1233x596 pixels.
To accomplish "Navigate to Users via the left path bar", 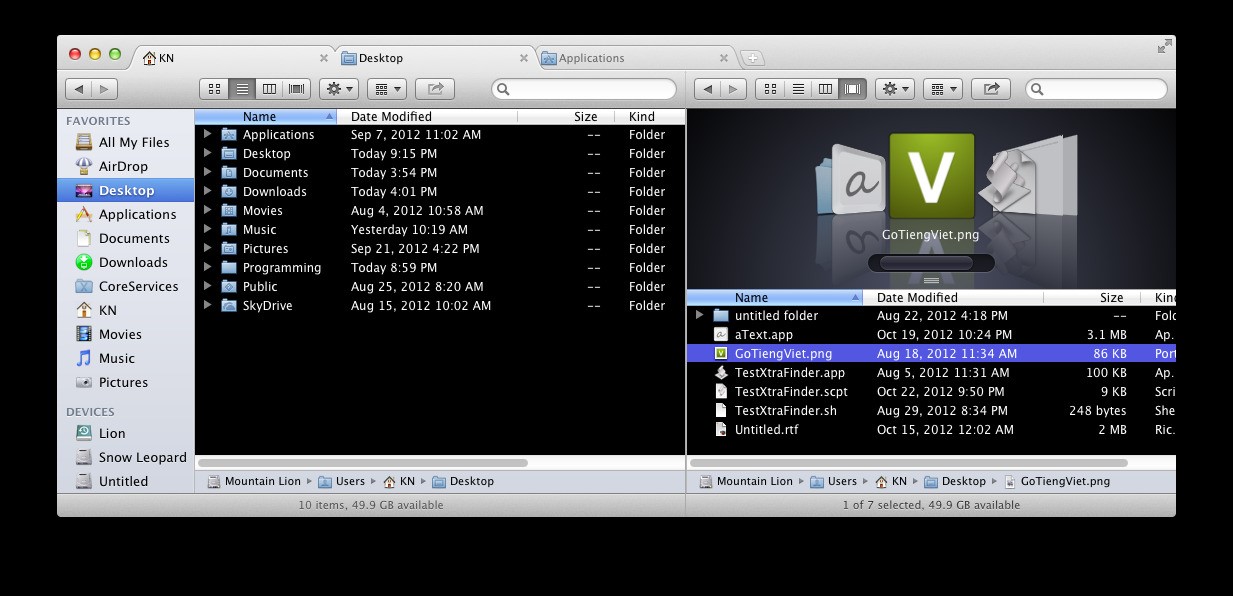I will click(348, 481).
